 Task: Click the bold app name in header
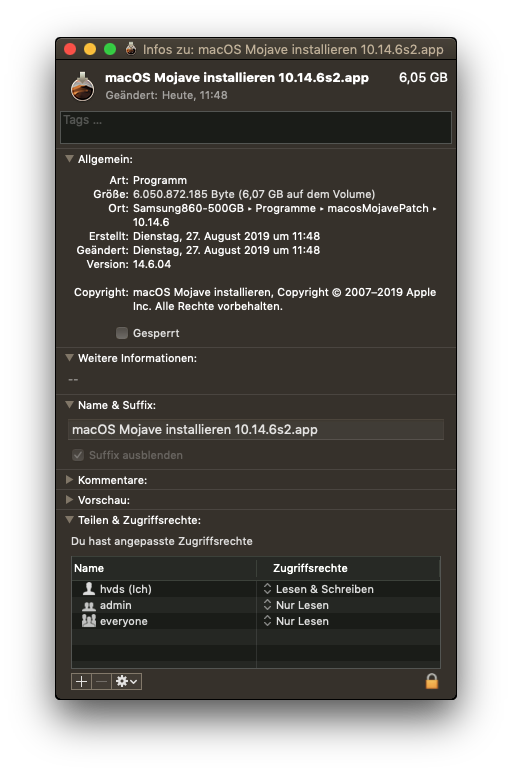(237, 78)
